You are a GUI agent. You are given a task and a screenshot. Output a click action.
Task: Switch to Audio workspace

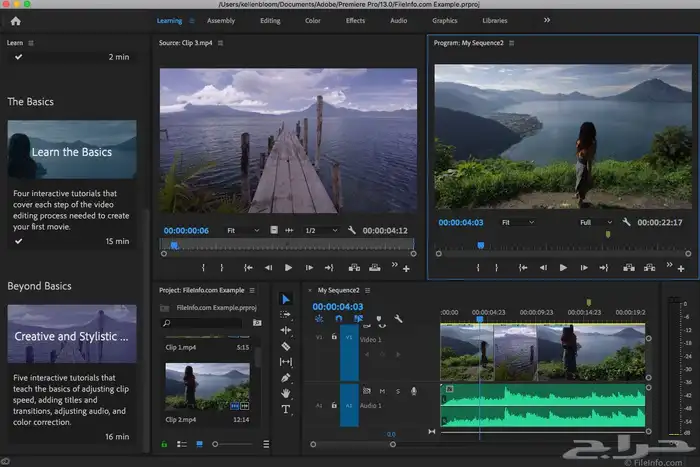coord(399,21)
